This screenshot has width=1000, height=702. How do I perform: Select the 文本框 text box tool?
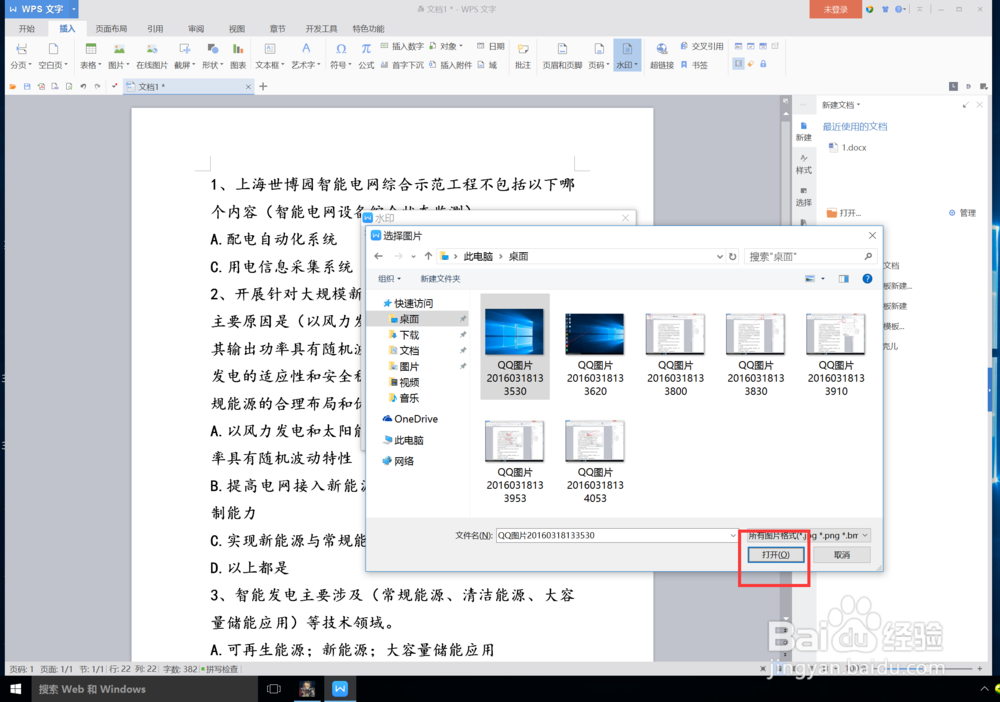pyautogui.click(x=267, y=58)
